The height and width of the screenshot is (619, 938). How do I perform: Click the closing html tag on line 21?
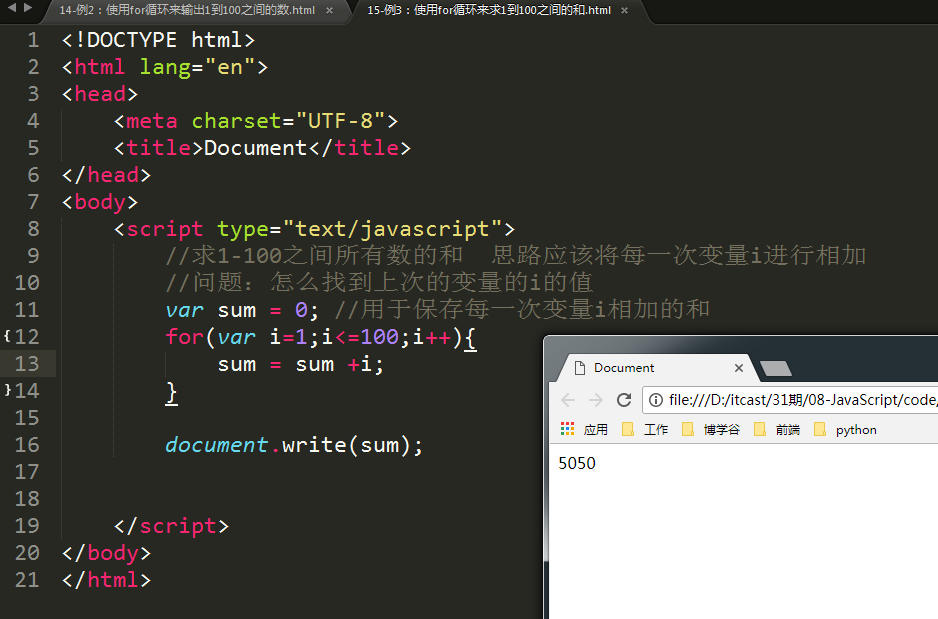(x=106, y=580)
